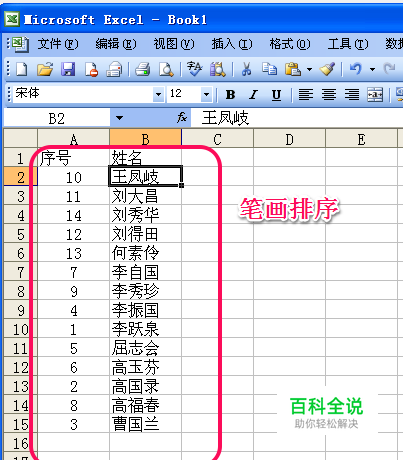Open the 视图(V) menu

[174, 44]
